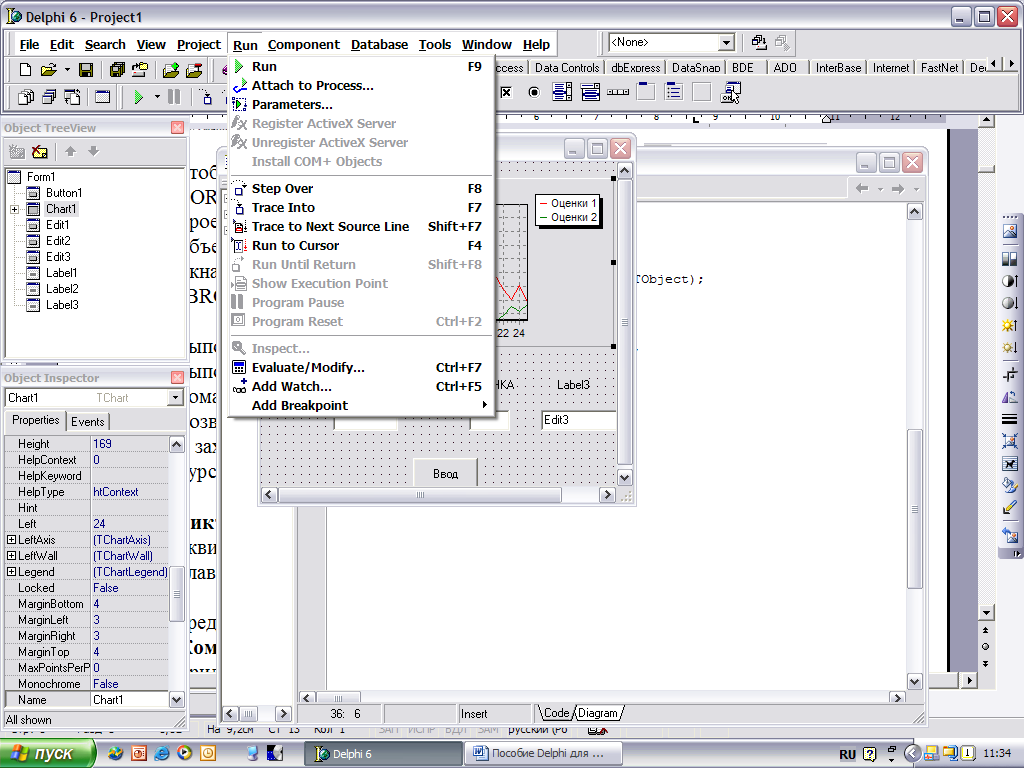The height and width of the screenshot is (768, 1024).
Task: Run program with green arrow toolbar button
Action: 138,97
